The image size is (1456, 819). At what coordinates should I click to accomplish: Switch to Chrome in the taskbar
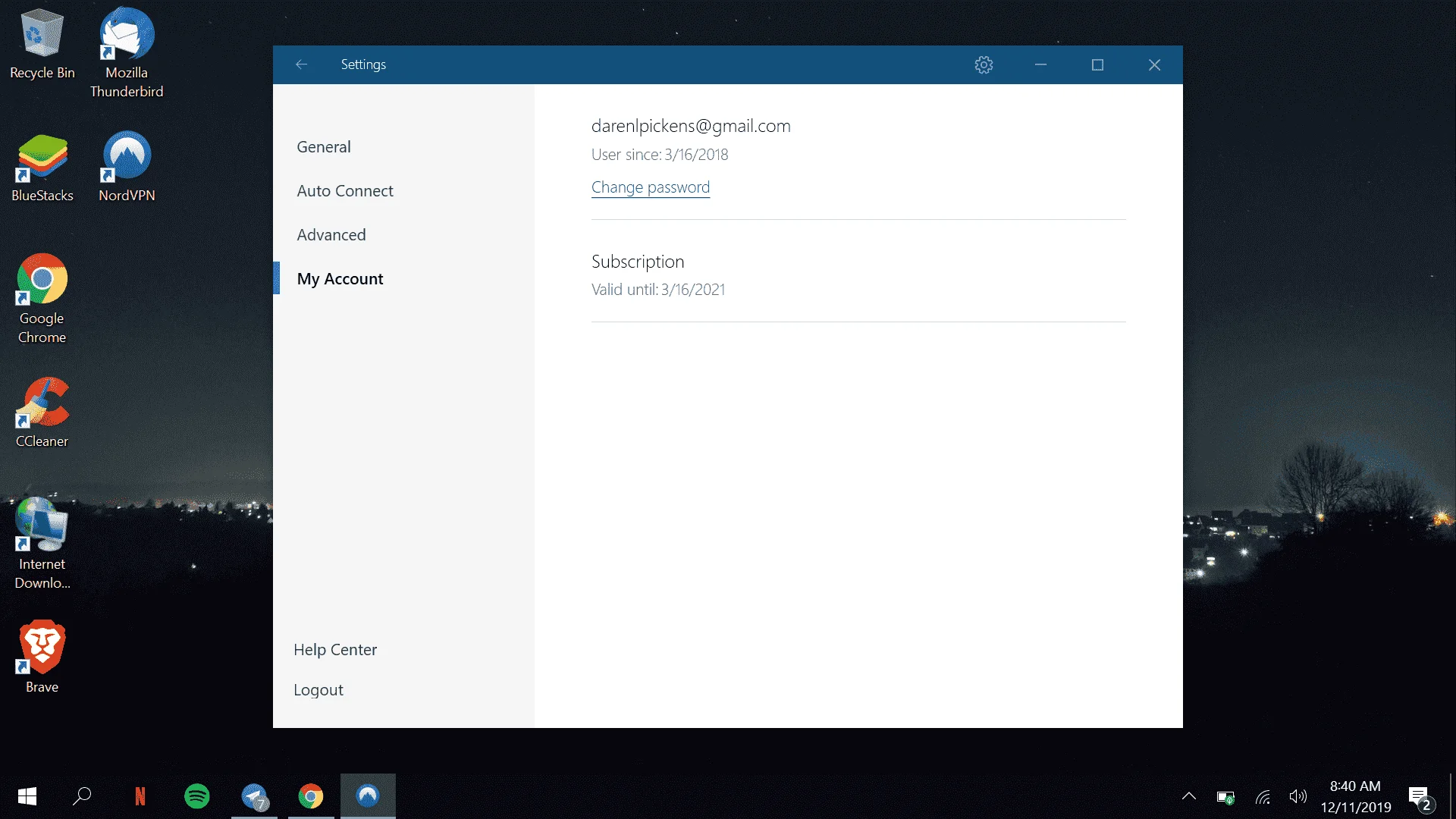pyautogui.click(x=311, y=796)
